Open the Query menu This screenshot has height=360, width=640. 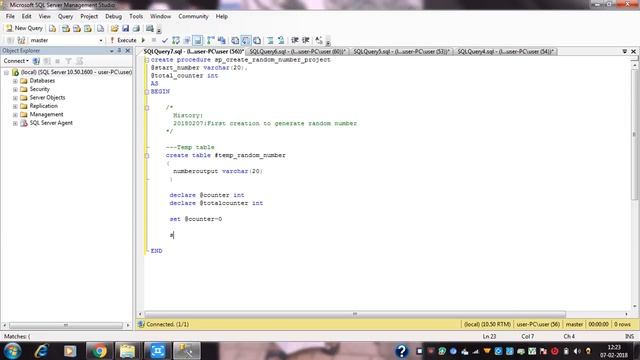pyautogui.click(x=65, y=16)
